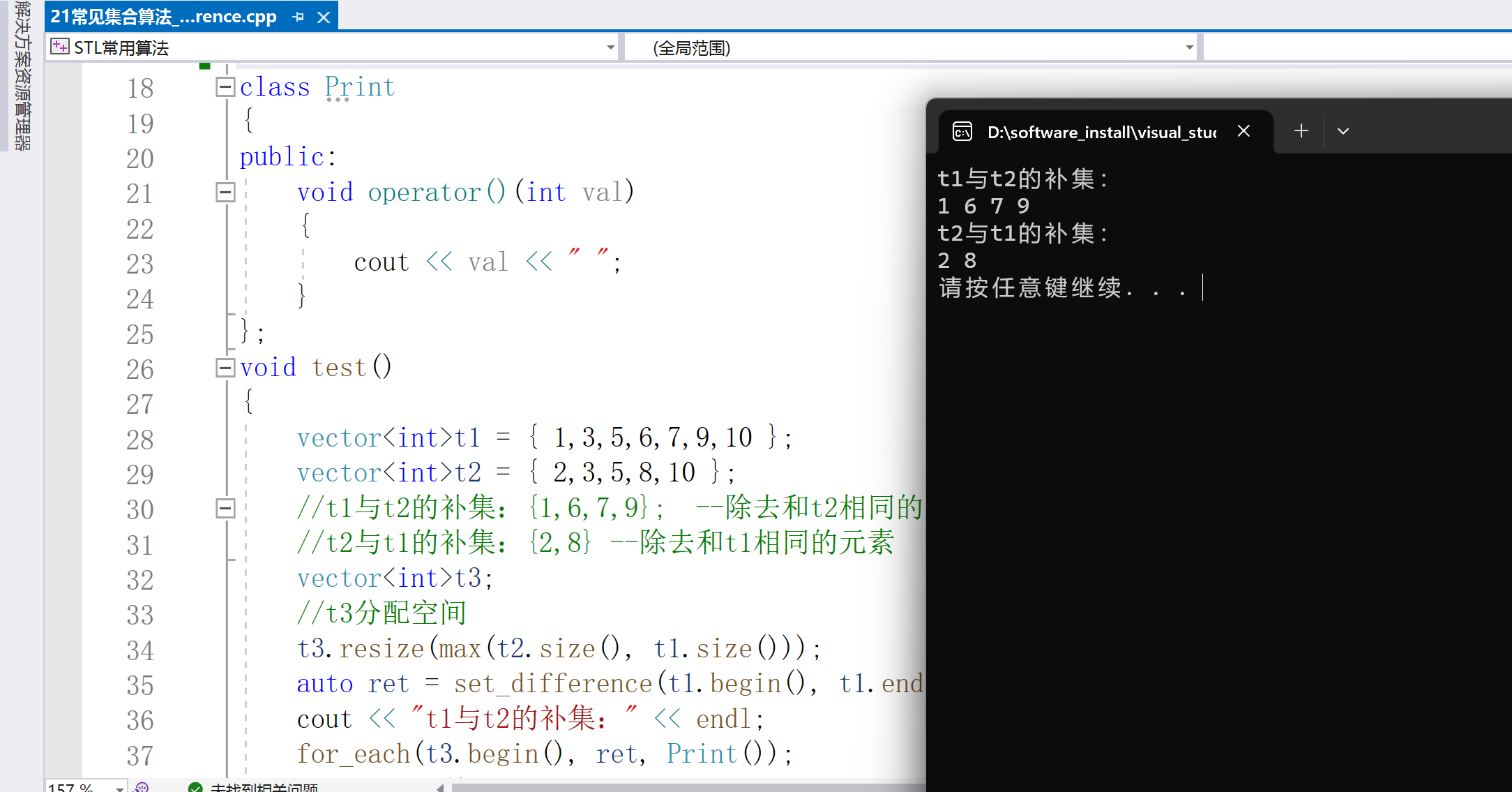Click the green no-issues checkmark indicator

pos(195,788)
